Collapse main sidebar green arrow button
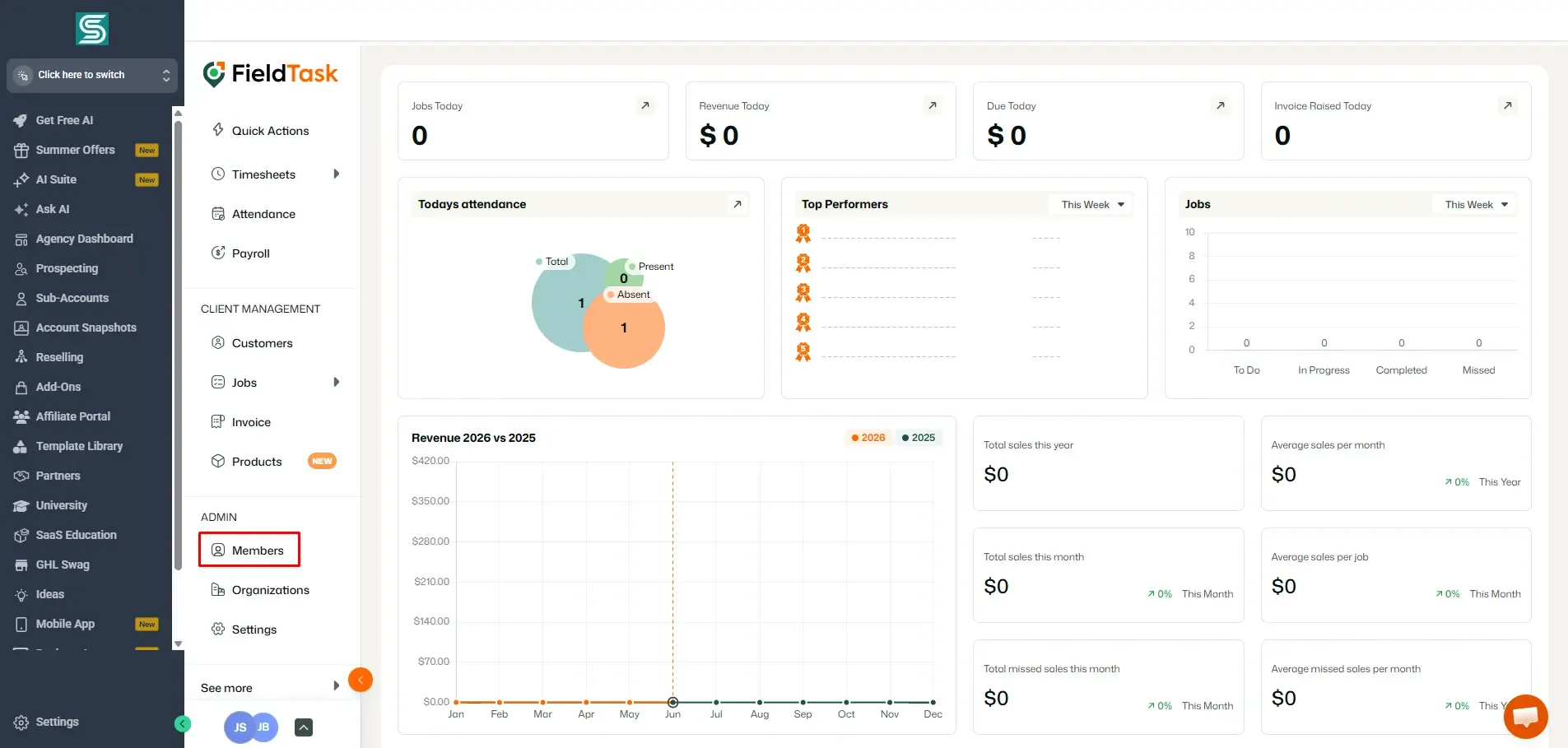 pos(183,723)
